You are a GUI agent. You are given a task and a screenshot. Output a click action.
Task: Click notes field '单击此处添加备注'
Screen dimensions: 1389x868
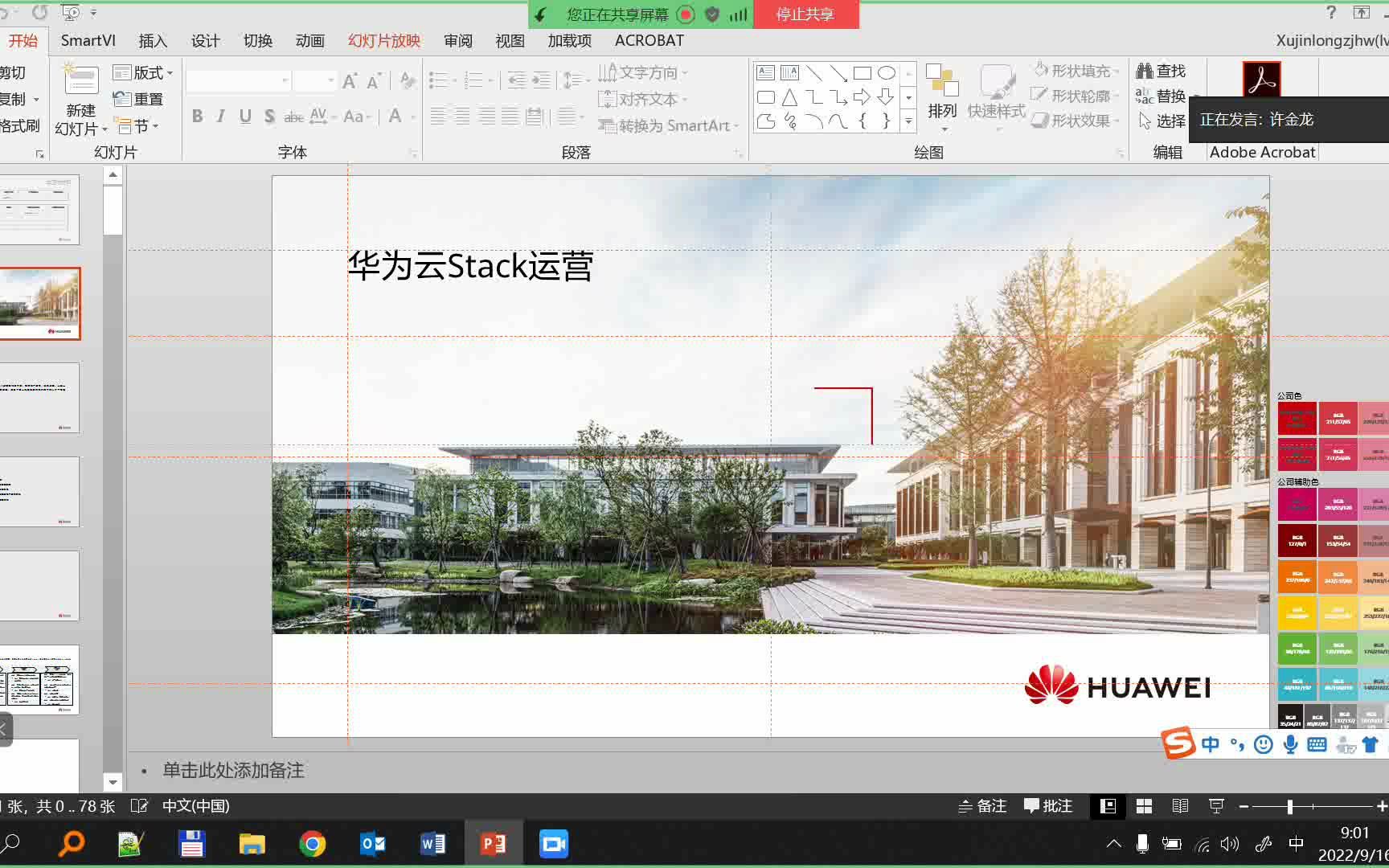(233, 771)
